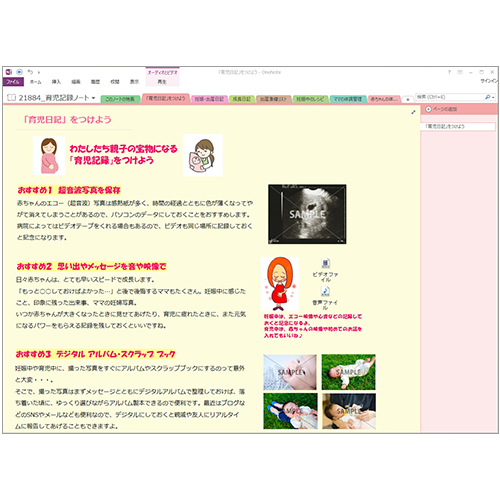Viewport: 500px width, 500px height.
Task: Switch to the pink 妊娠・出産日記 section tab
Action: coord(209,99)
